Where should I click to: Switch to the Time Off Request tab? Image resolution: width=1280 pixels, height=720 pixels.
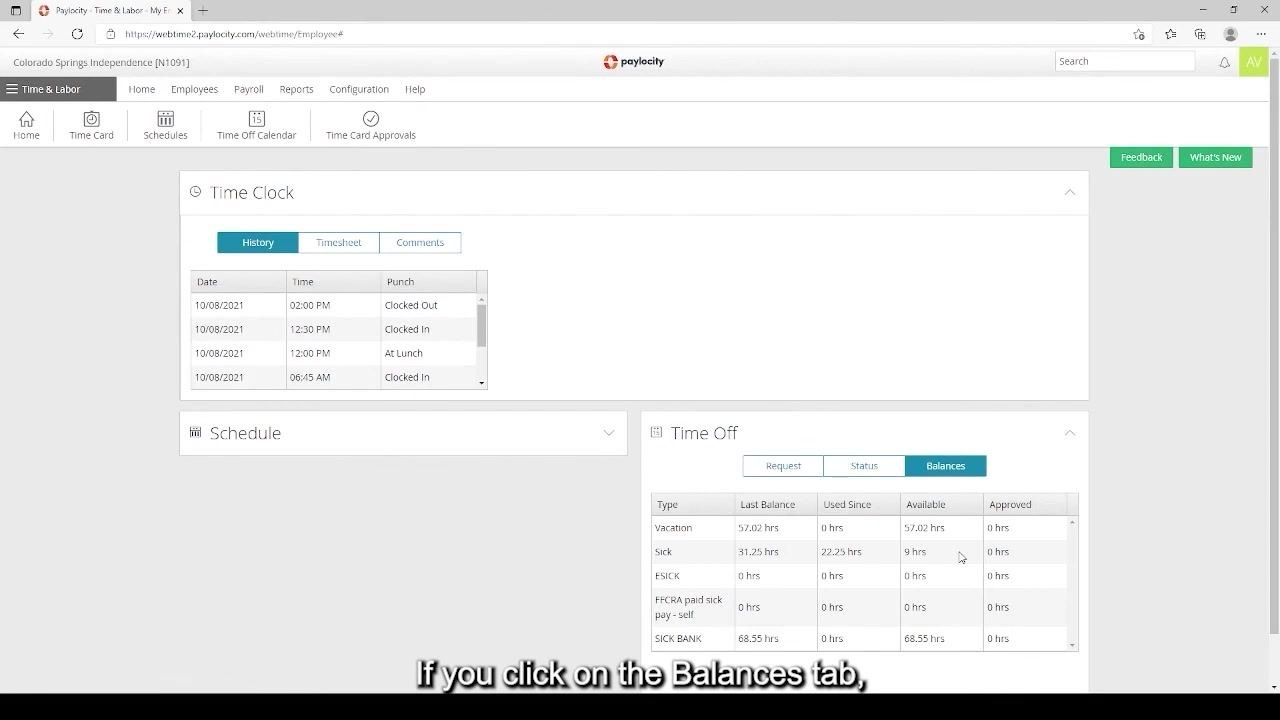pyautogui.click(x=783, y=466)
